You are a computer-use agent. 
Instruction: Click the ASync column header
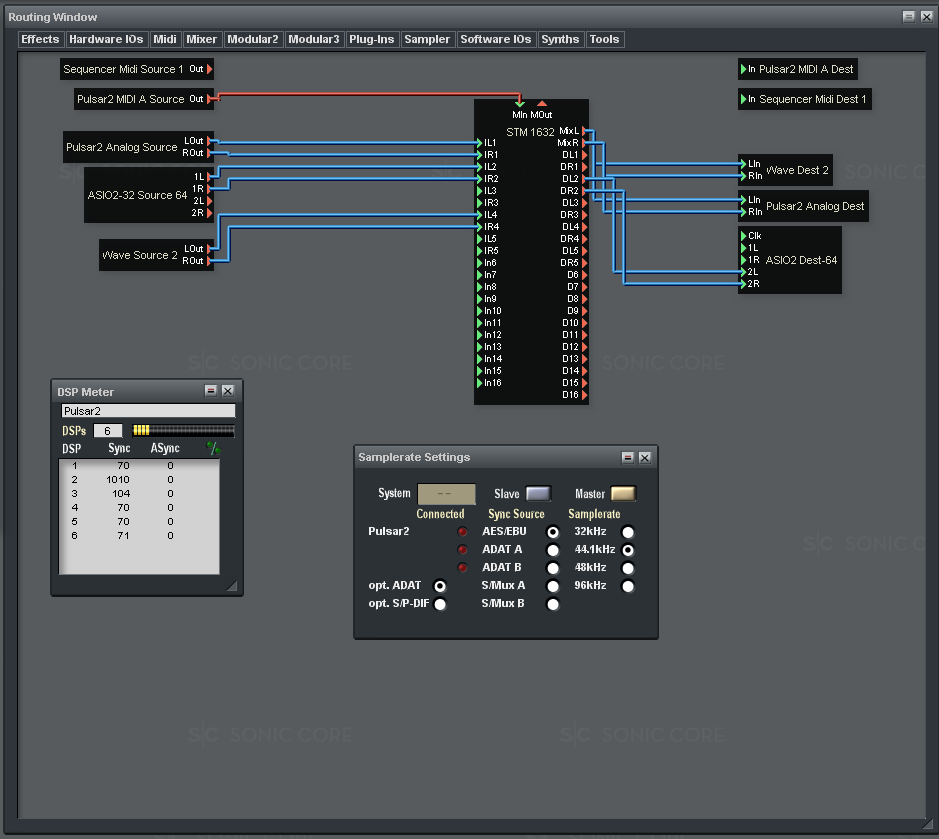(165, 448)
